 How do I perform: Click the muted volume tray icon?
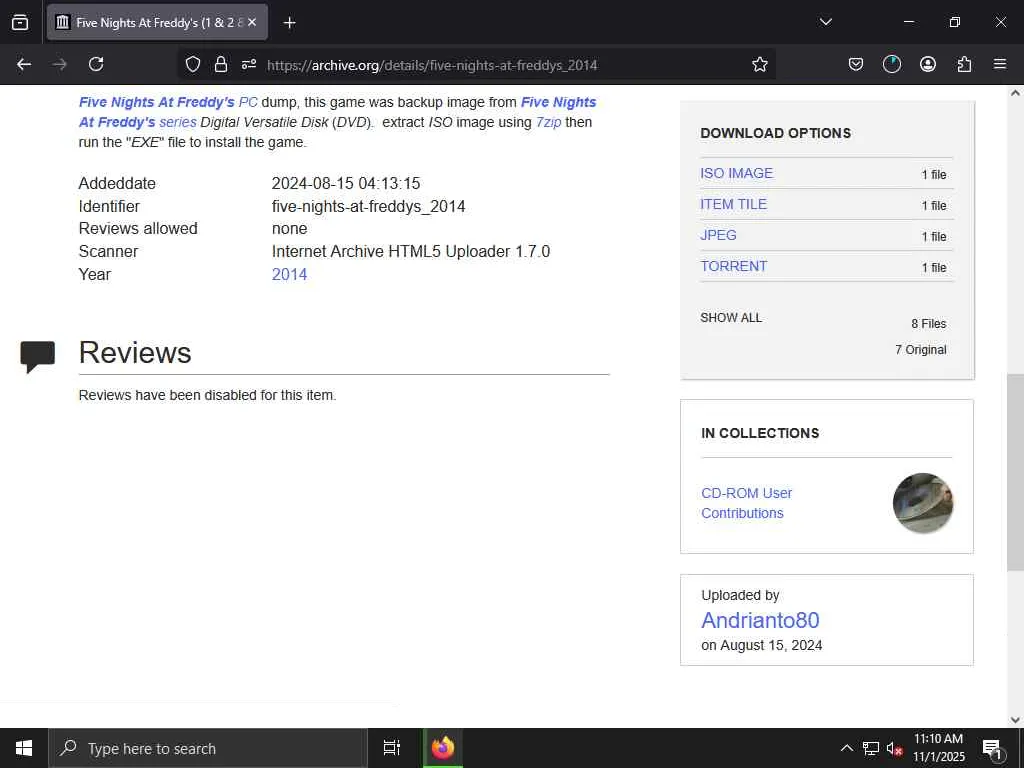pyautogui.click(x=894, y=748)
